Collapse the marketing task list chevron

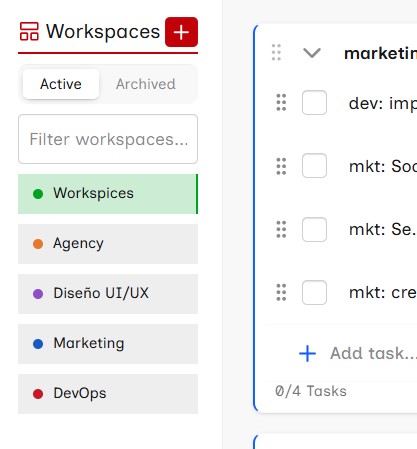(312, 53)
